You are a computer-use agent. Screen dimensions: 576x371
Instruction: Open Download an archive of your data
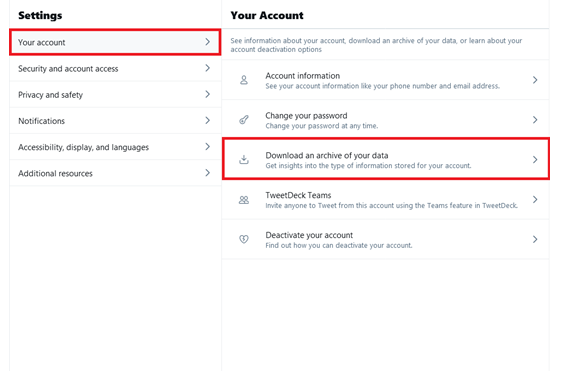coord(386,159)
